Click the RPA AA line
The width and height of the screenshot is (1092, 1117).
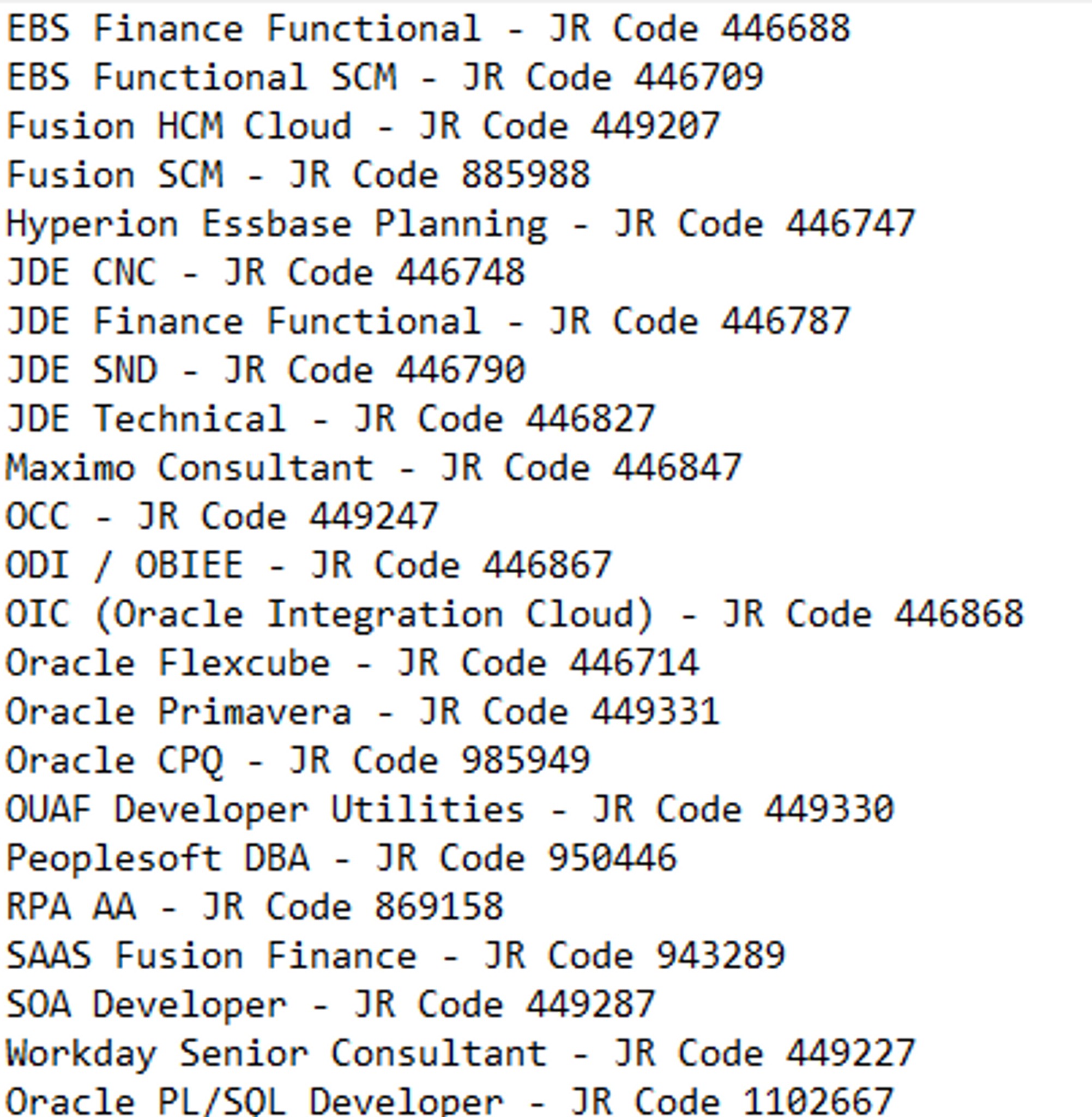pyautogui.click(x=254, y=907)
